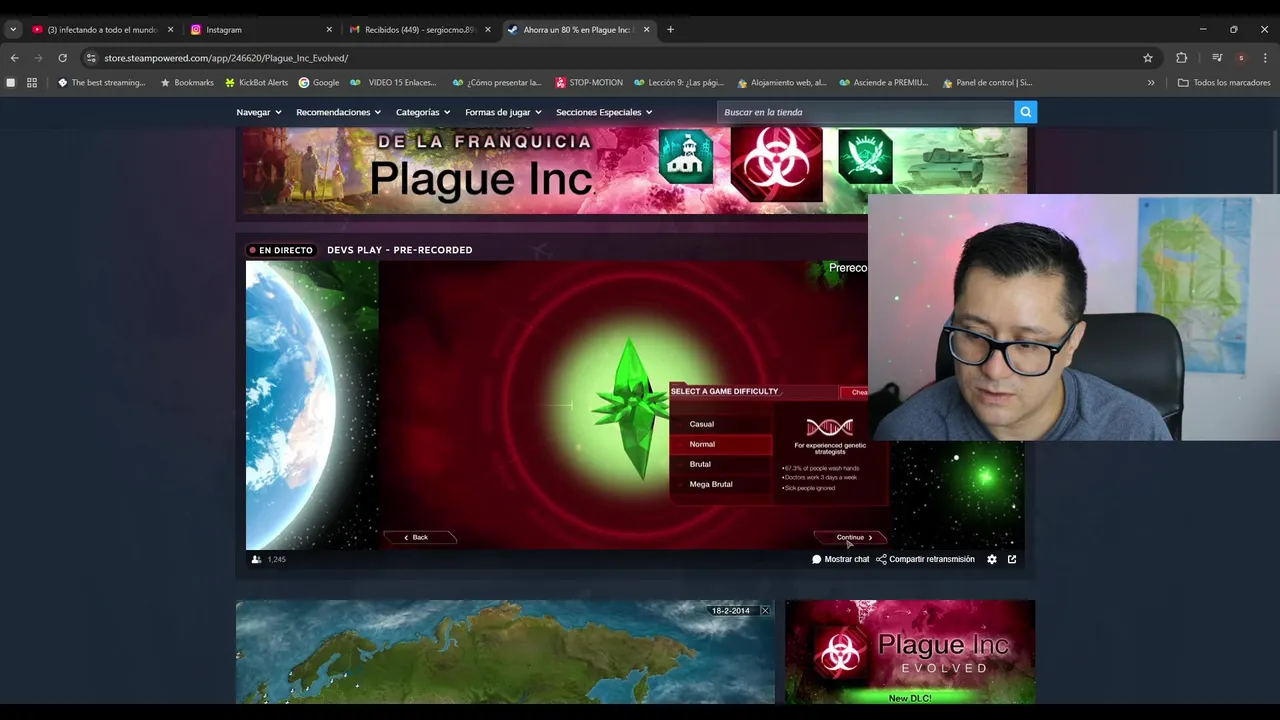Viewport: 1280px width, 720px height.
Task: Click Compartir retransmisión share link
Action: 925,559
